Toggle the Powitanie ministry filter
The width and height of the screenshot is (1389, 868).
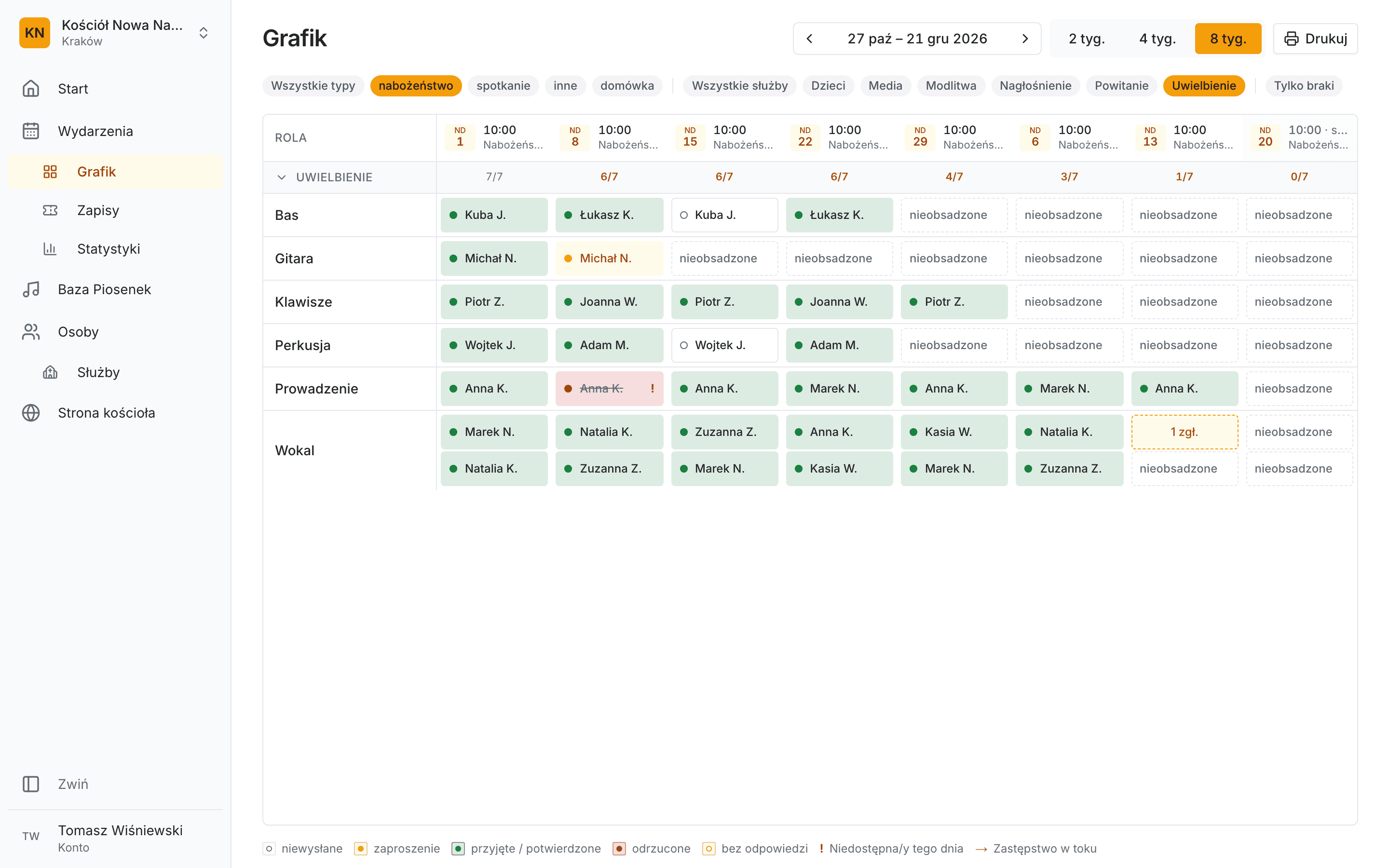pos(1121,85)
